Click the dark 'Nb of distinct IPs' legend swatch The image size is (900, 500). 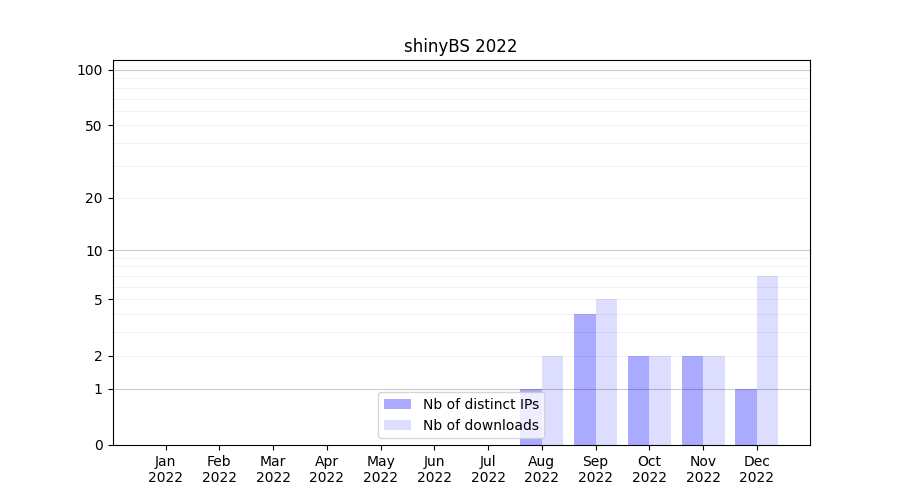pos(397,404)
